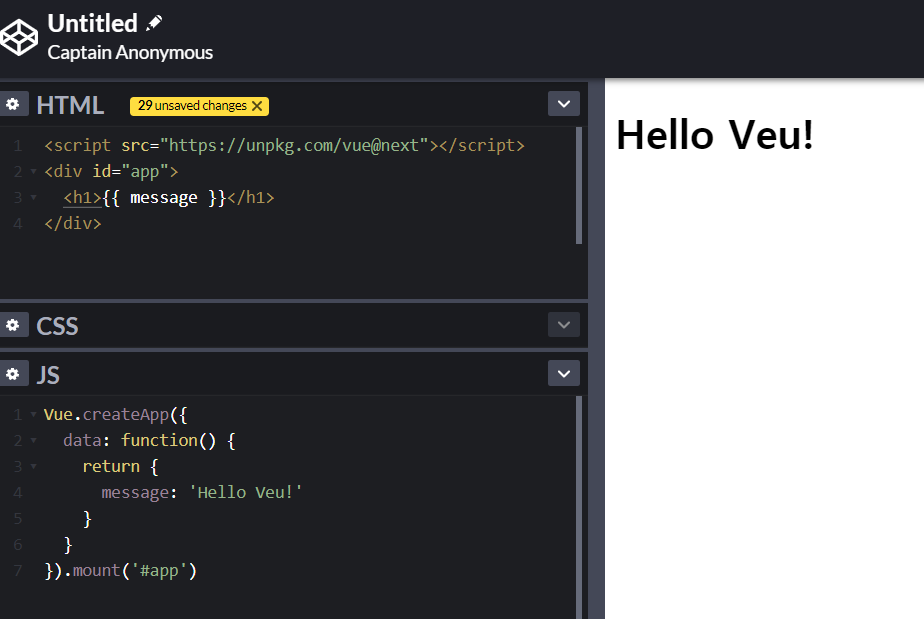Click line number 7 in JS editor

coord(18,571)
